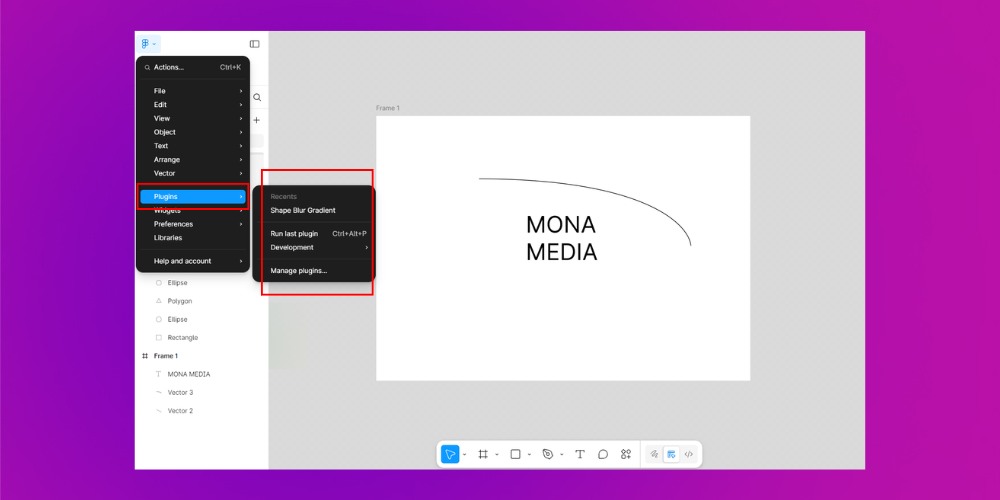Select the Text tool
The width and height of the screenshot is (1000, 500).
(580, 454)
